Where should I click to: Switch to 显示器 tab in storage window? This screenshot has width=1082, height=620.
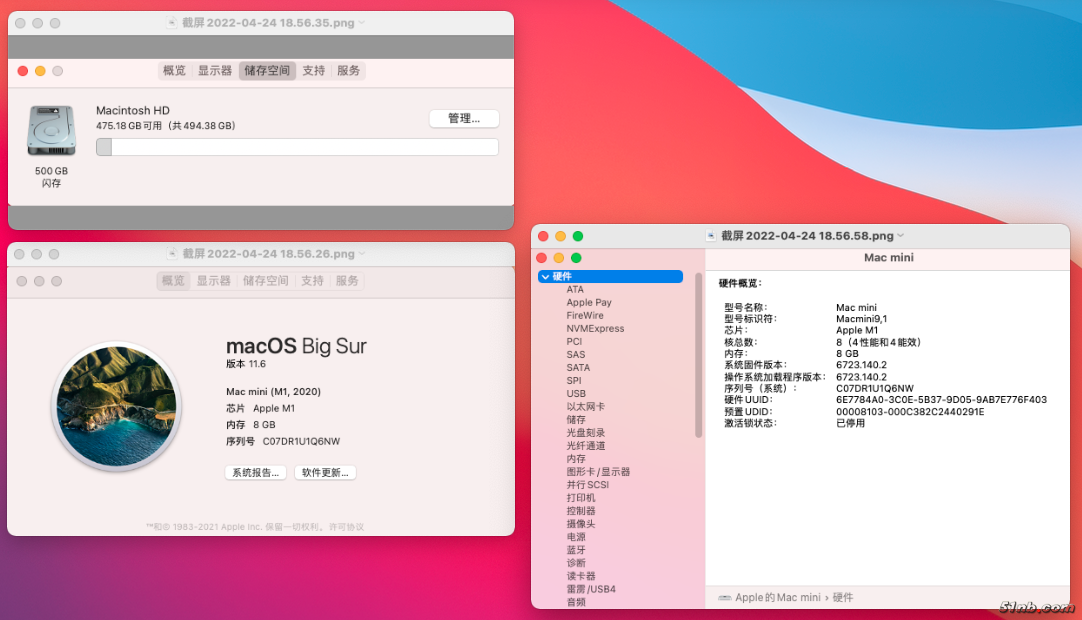215,70
